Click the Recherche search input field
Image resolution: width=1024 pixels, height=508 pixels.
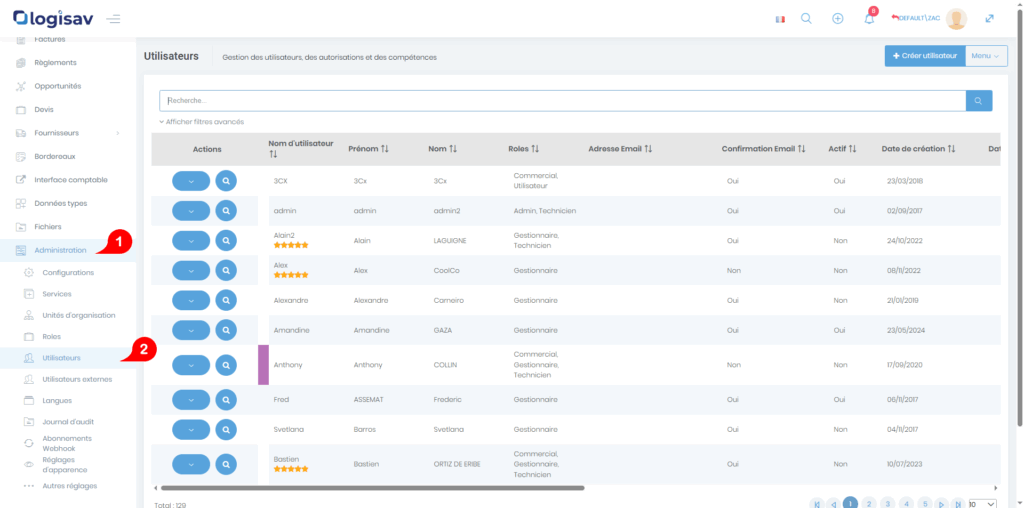tap(562, 101)
